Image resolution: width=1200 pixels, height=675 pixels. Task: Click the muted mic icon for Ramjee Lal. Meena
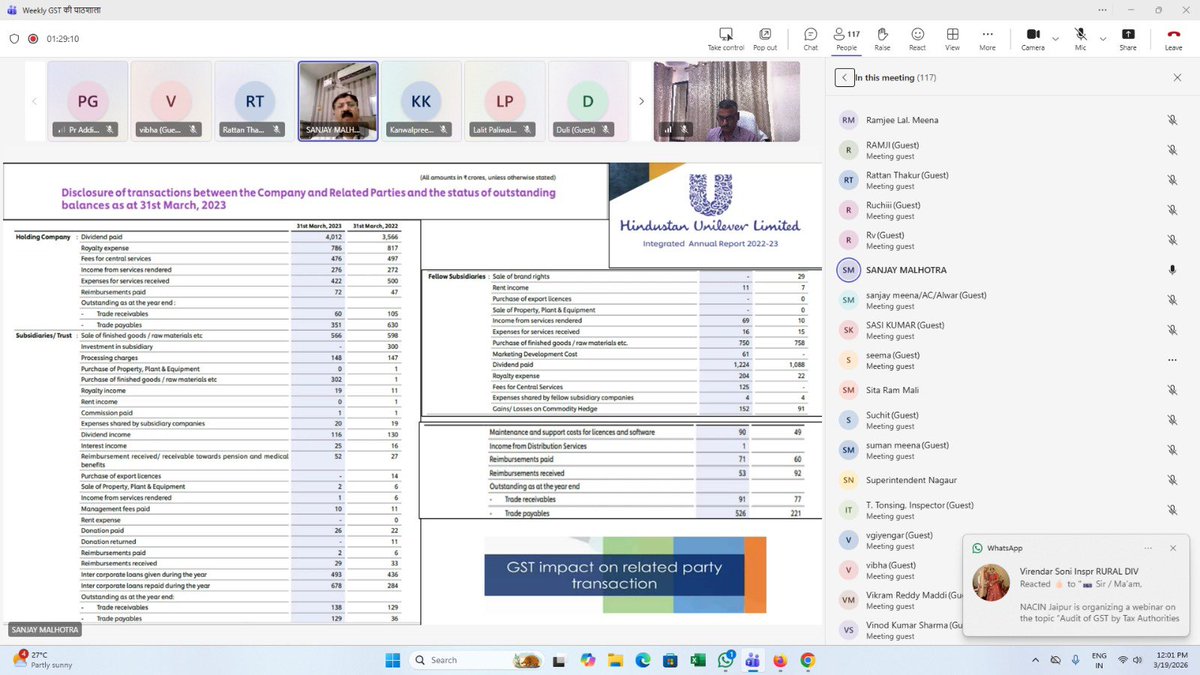coord(1172,120)
